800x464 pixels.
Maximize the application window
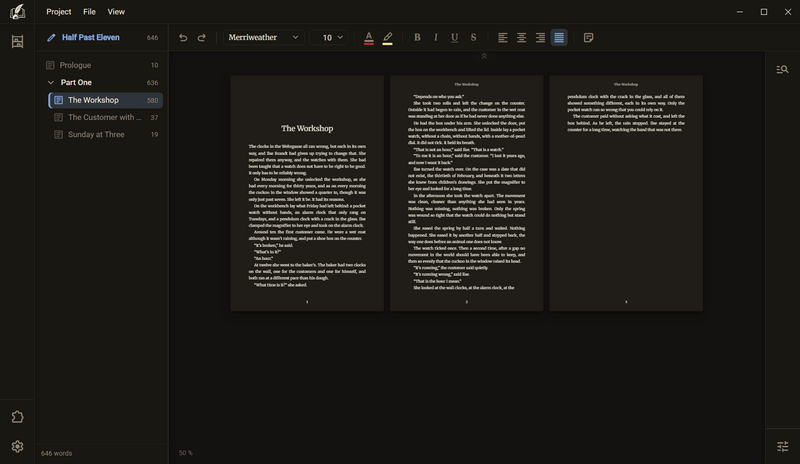[764, 12]
